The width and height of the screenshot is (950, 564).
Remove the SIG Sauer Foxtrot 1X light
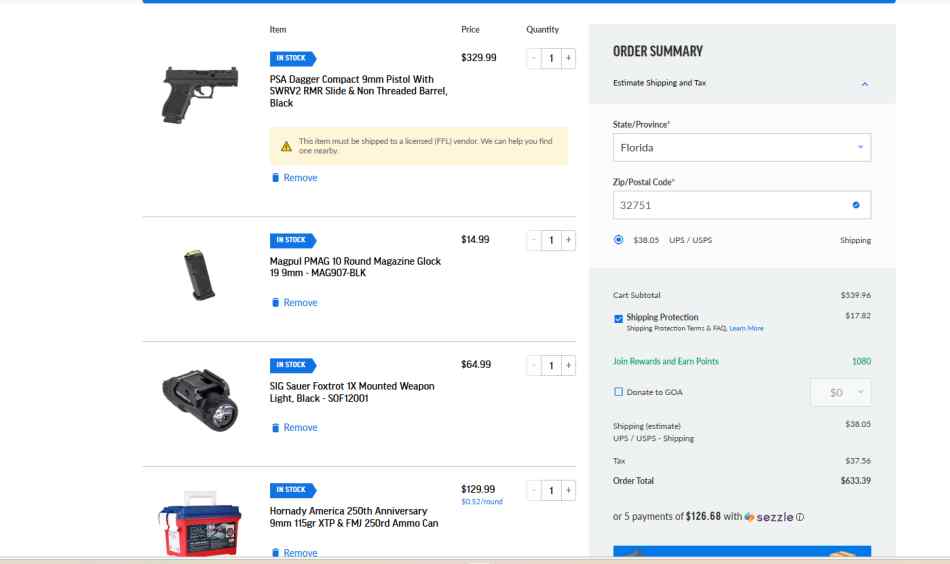click(294, 427)
